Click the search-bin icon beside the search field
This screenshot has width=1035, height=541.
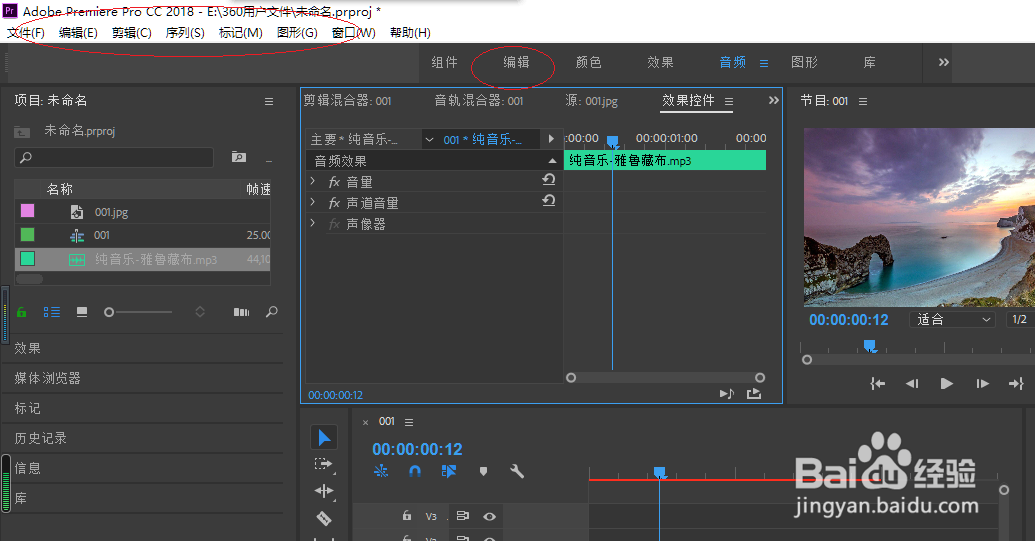[239, 157]
